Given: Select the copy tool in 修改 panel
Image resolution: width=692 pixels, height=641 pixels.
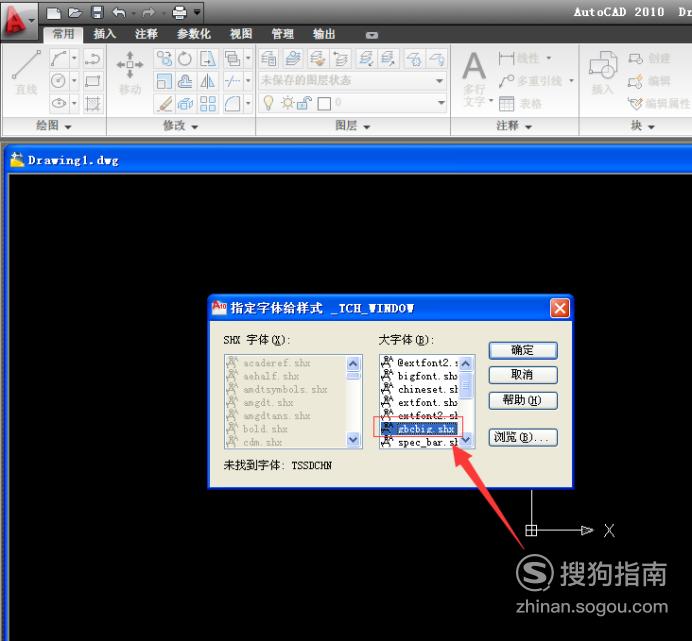Looking at the screenshot, I should tap(164, 58).
